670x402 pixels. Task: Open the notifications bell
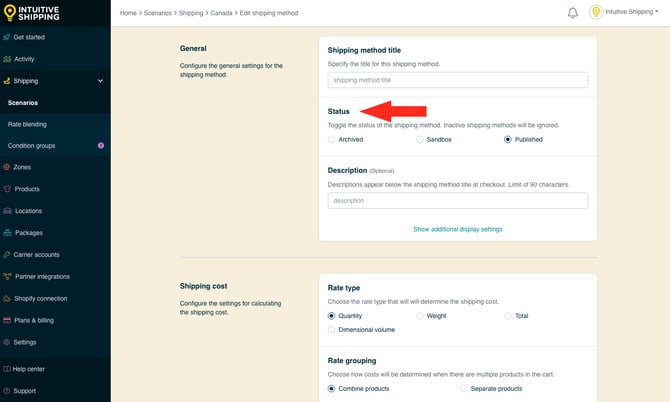click(x=573, y=13)
